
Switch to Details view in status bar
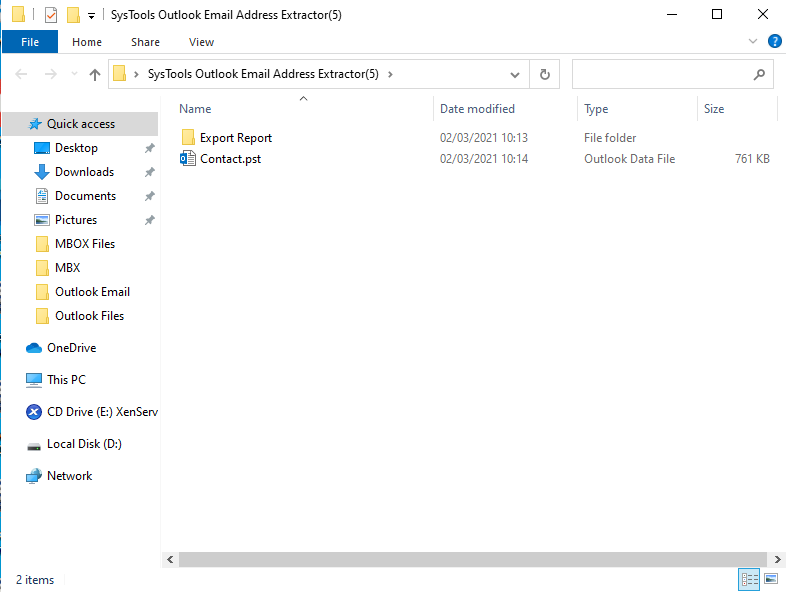(749, 580)
